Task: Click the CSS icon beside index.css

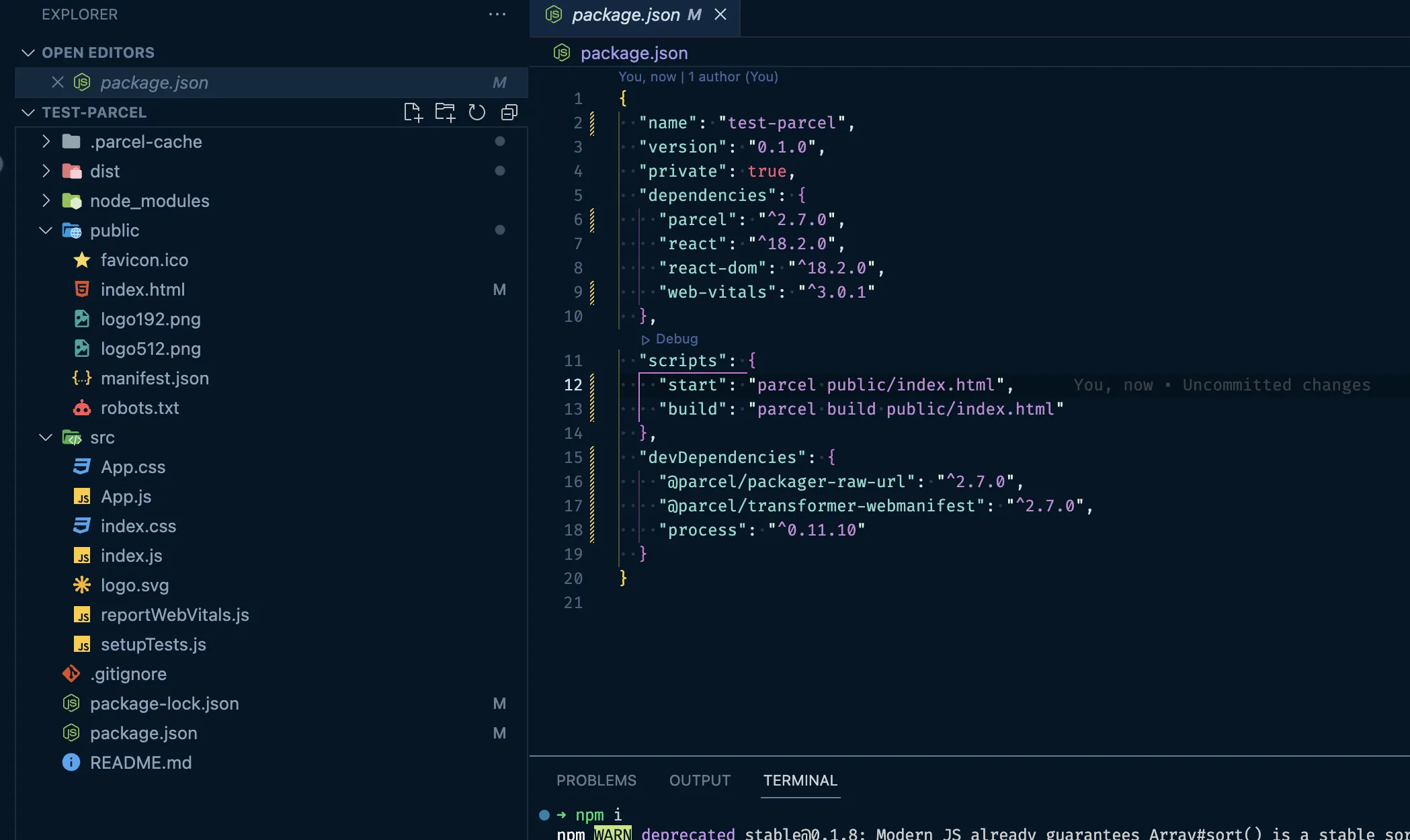Action: coord(82,526)
